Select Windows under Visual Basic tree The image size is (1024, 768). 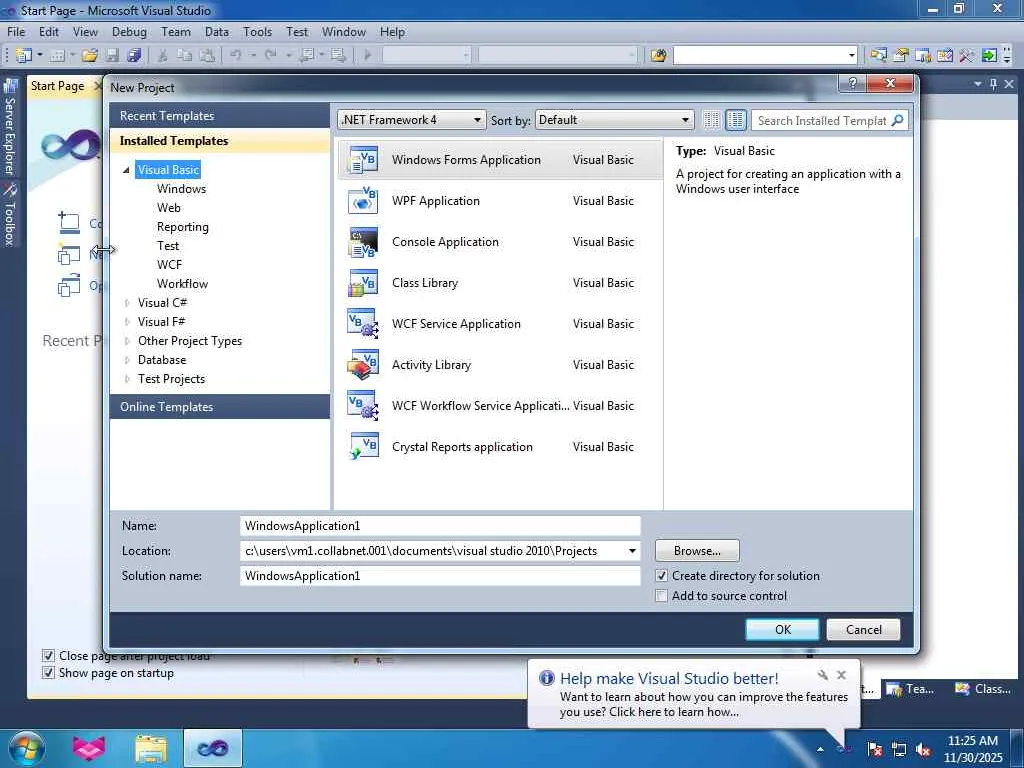pos(182,189)
